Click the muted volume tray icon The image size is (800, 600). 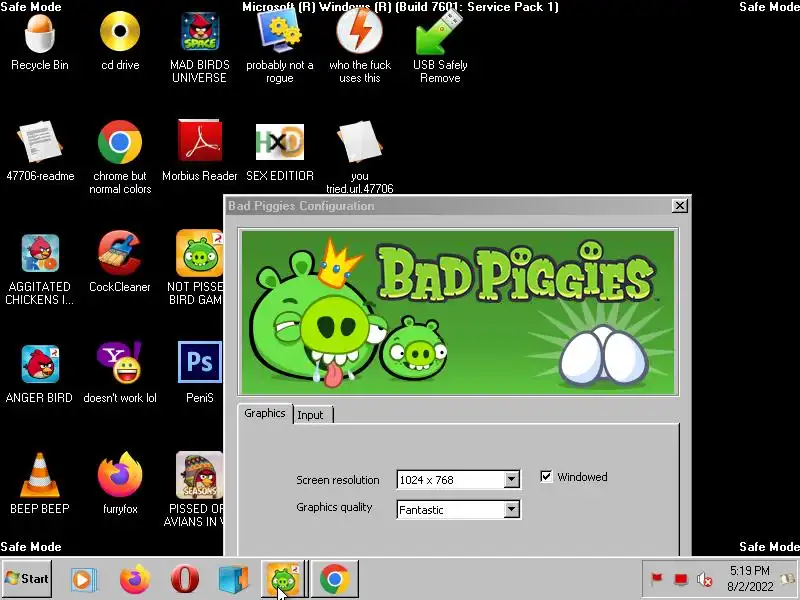click(x=705, y=579)
